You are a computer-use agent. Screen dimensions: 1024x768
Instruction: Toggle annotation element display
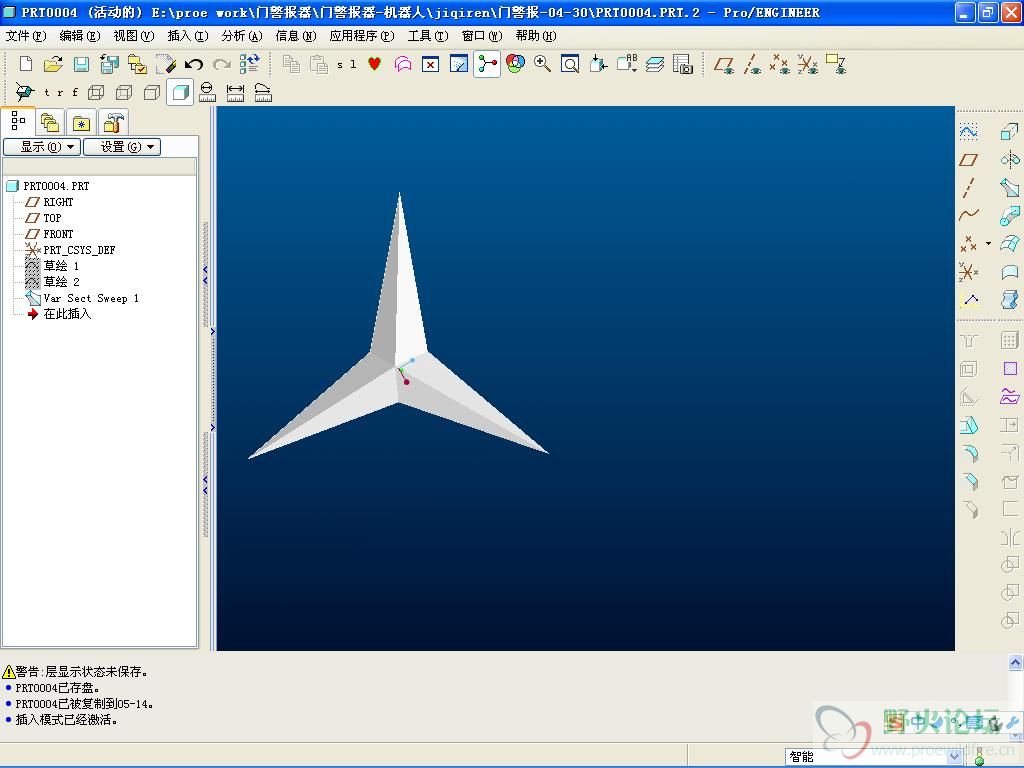pyautogui.click(x=835, y=64)
